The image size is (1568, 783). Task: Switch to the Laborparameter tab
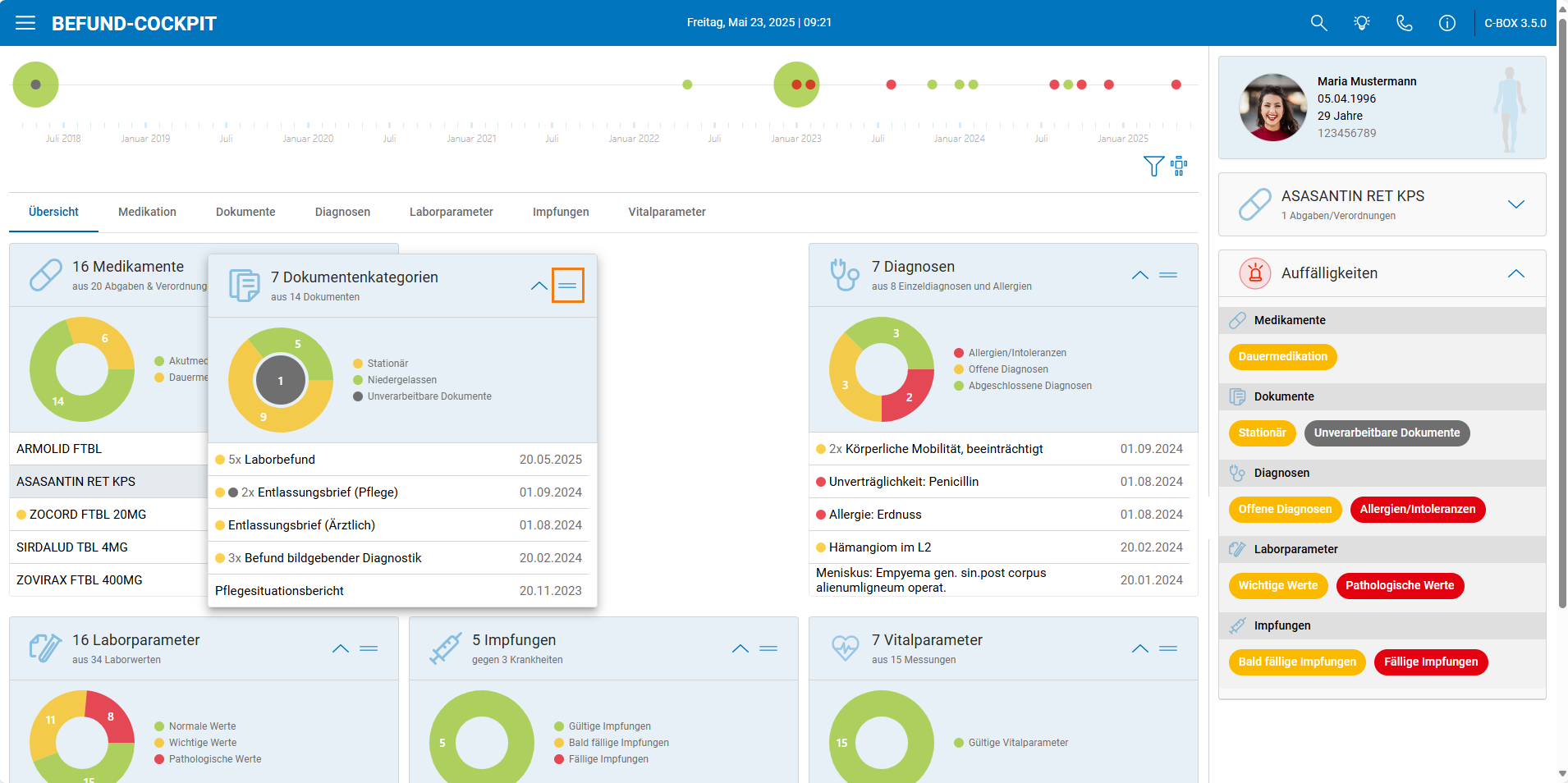[x=451, y=212]
